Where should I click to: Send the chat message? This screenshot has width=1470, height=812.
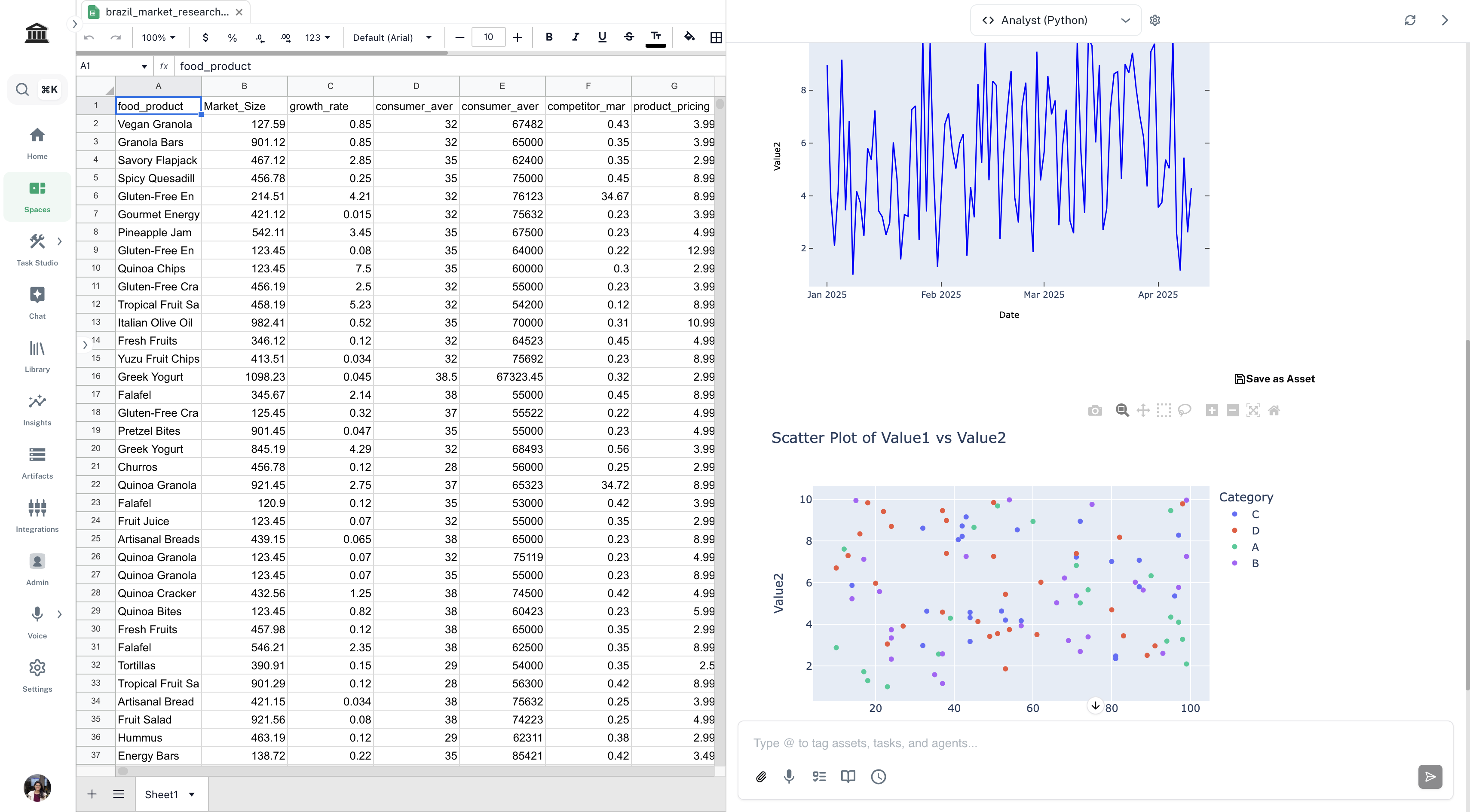[x=1430, y=777]
